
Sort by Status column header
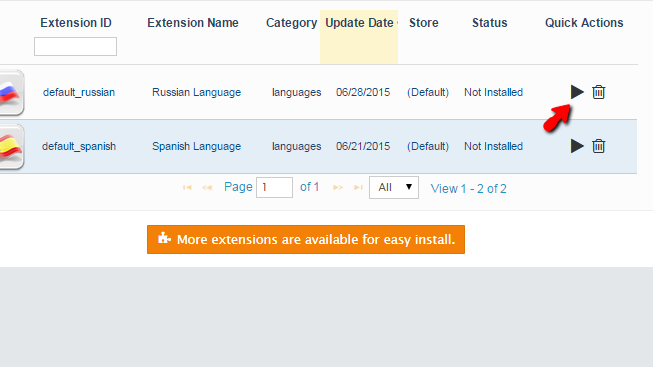coord(490,22)
